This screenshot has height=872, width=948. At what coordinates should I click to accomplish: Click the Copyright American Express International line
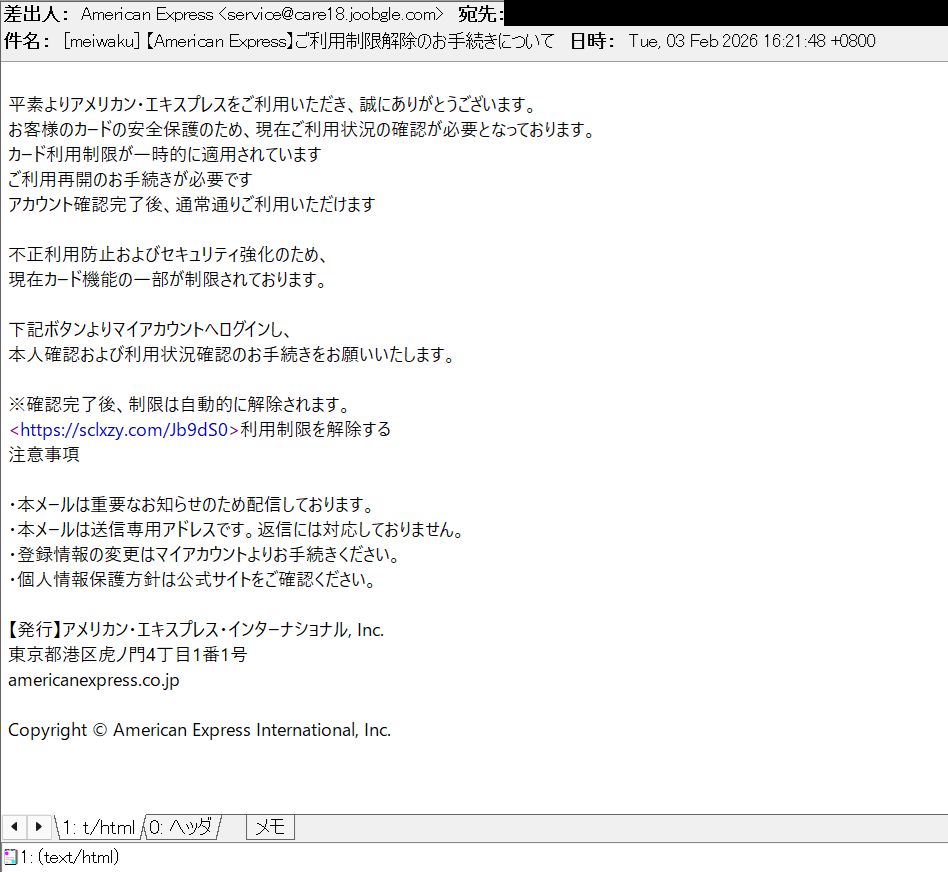[x=200, y=730]
